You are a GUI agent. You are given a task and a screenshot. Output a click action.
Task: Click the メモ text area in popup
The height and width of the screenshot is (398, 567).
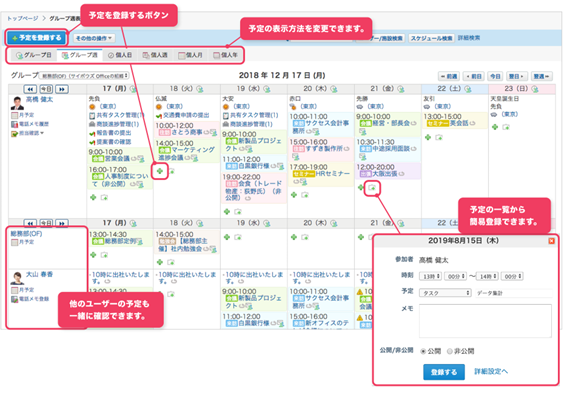pyautogui.click(x=485, y=321)
